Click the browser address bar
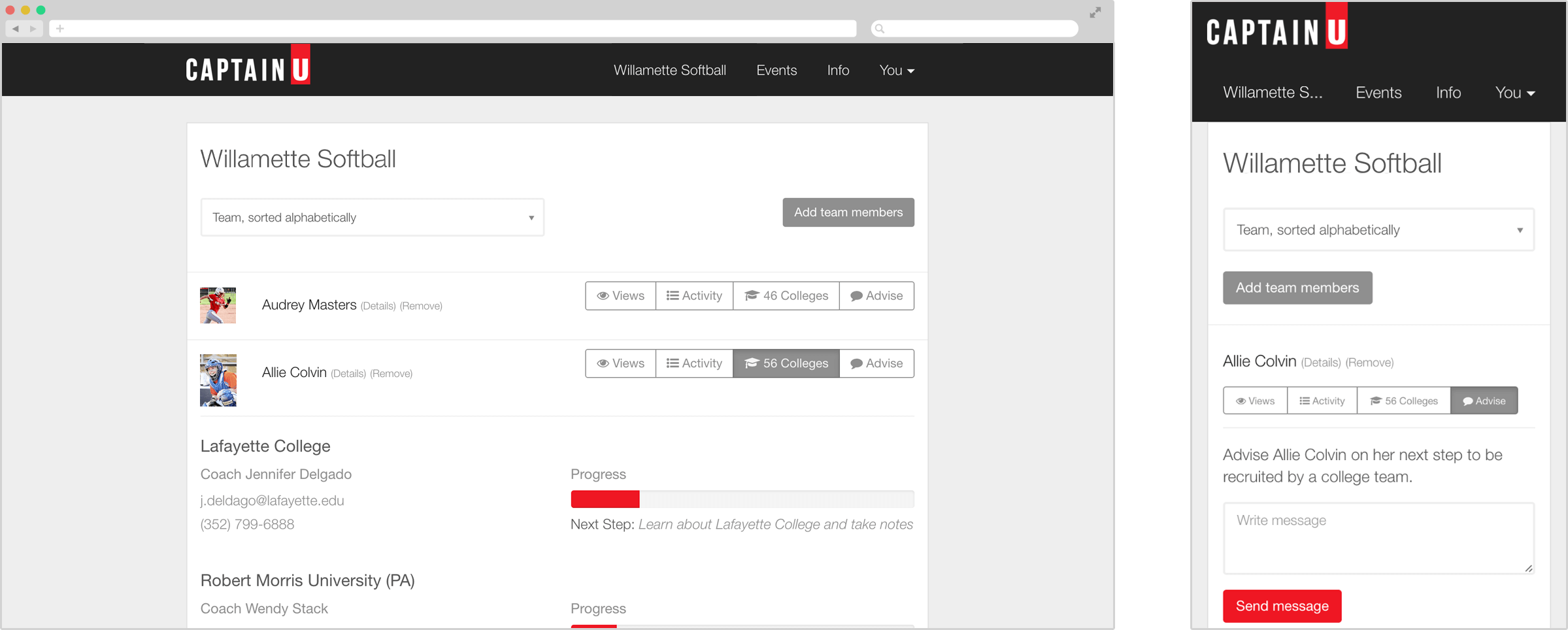The width and height of the screenshot is (1568, 630). click(x=453, y=29)
